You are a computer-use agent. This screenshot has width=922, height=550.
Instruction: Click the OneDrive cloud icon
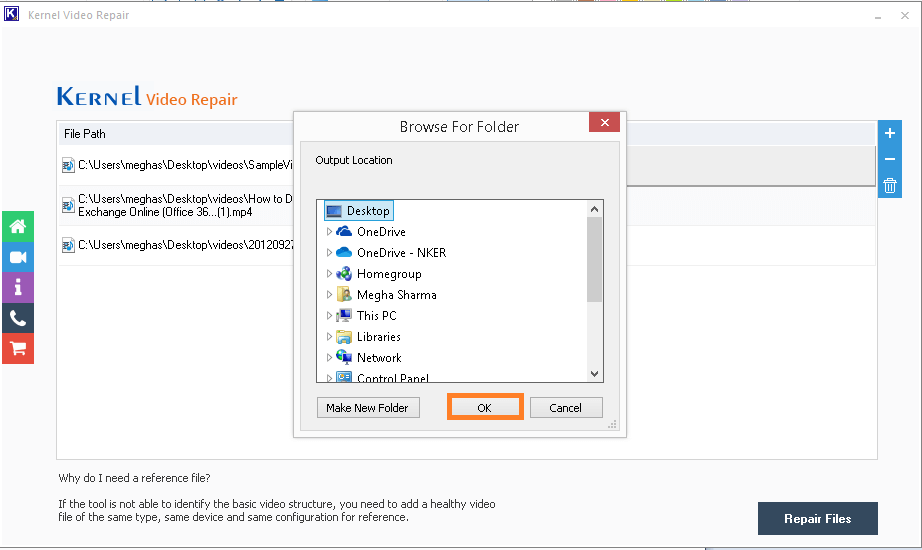click(344, 231)
